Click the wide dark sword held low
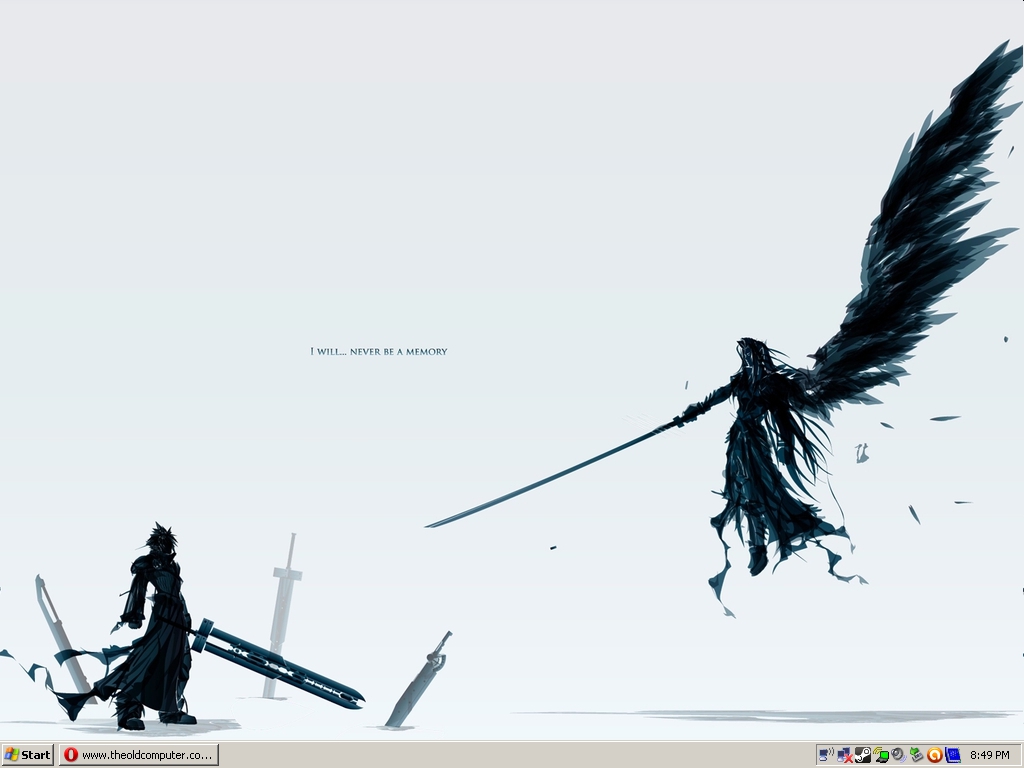 [280, 665]
